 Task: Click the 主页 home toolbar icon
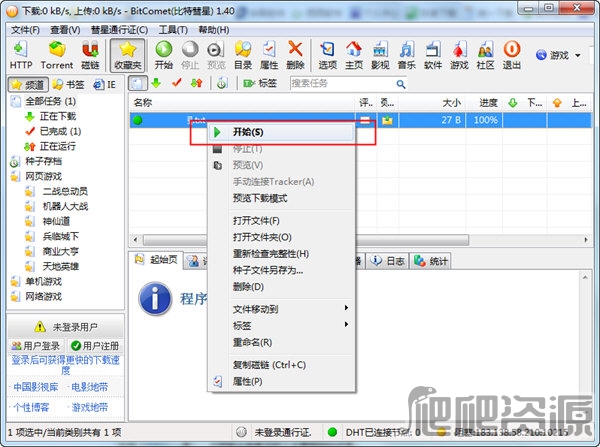coord(353,54)
